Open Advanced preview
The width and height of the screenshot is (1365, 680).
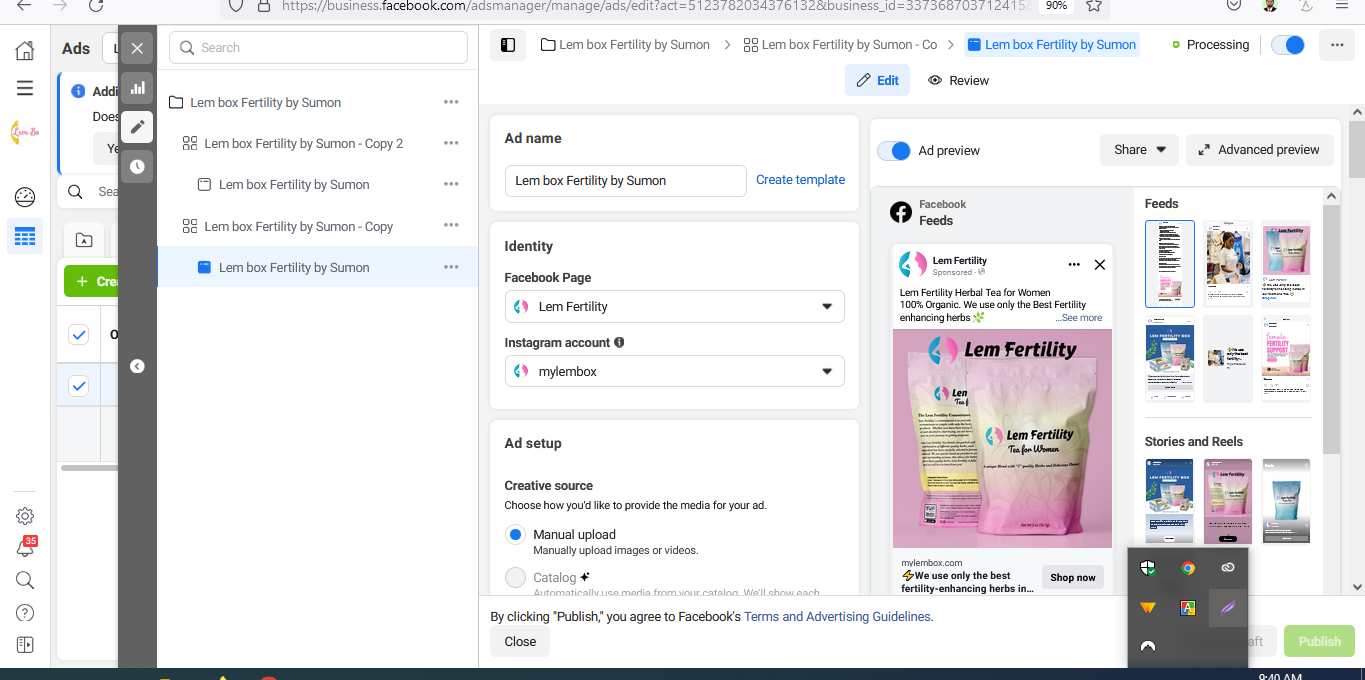coord(1260,150)
